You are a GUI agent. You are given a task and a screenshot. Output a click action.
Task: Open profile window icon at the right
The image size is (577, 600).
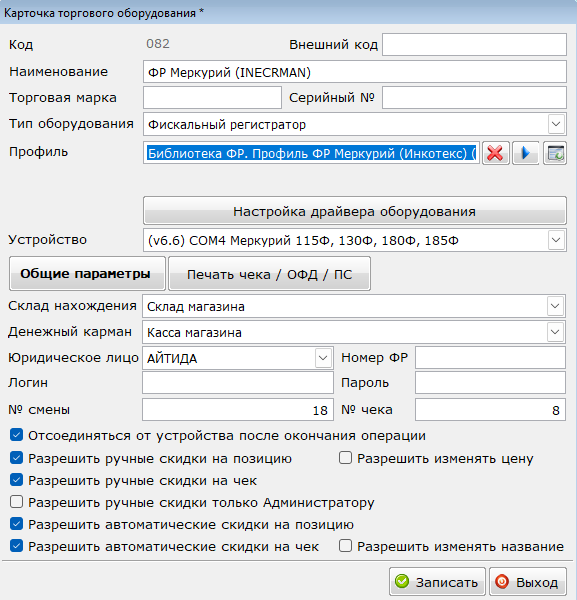click(x=555, y=153)
